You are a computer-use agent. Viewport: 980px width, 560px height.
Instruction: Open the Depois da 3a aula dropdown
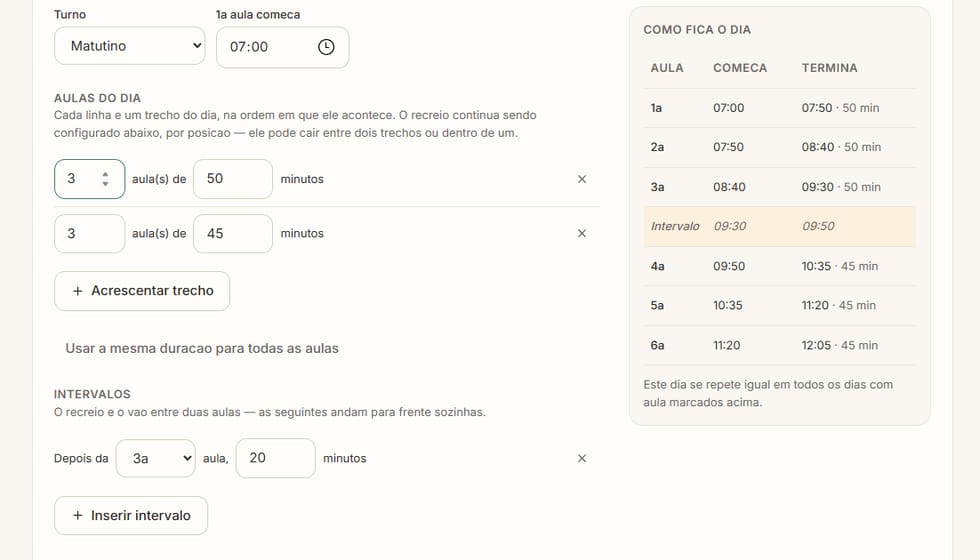pos(156,458)
